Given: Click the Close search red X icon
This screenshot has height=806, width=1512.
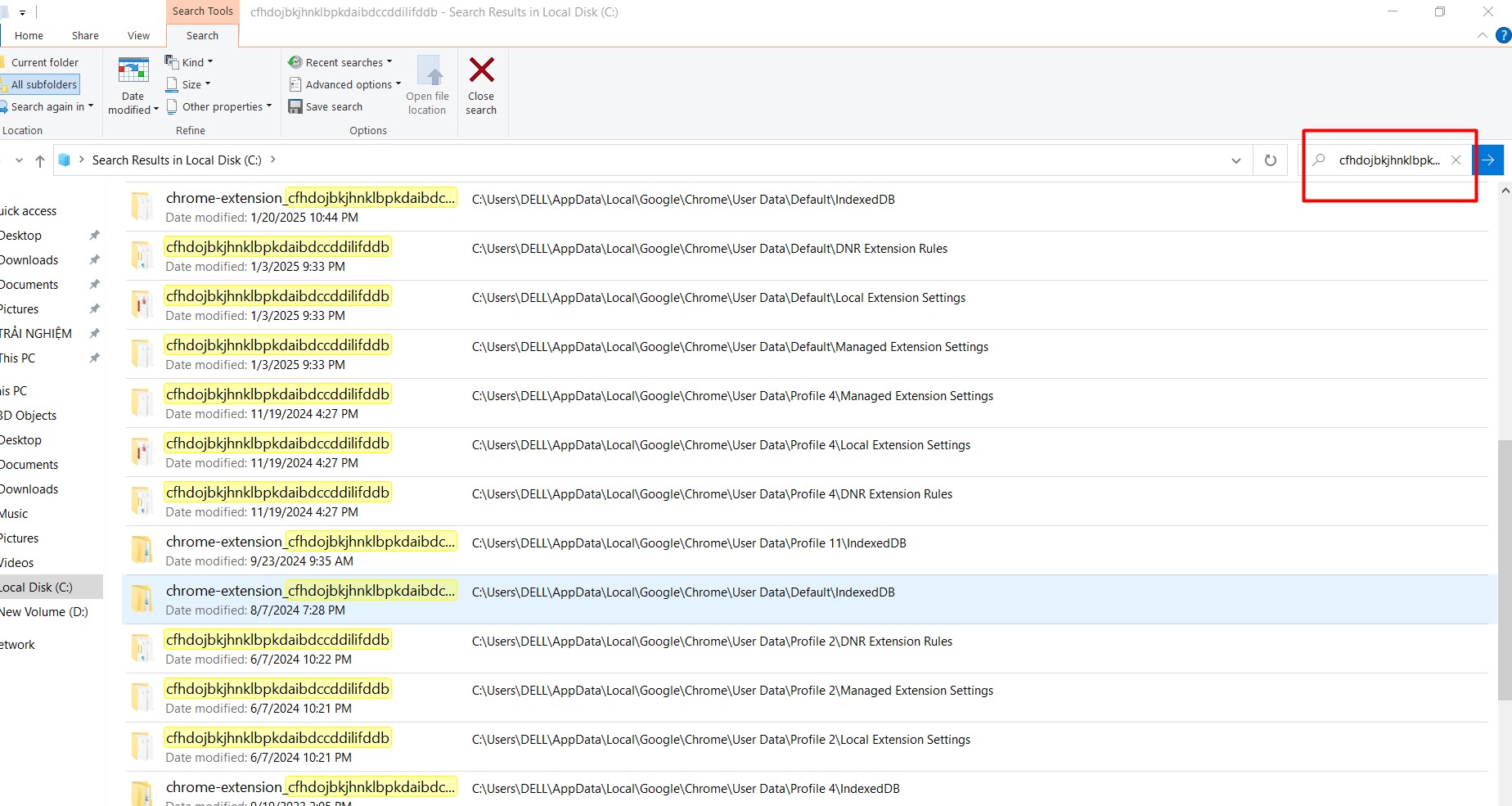Looking at the screenshot, I should point(481,70).
